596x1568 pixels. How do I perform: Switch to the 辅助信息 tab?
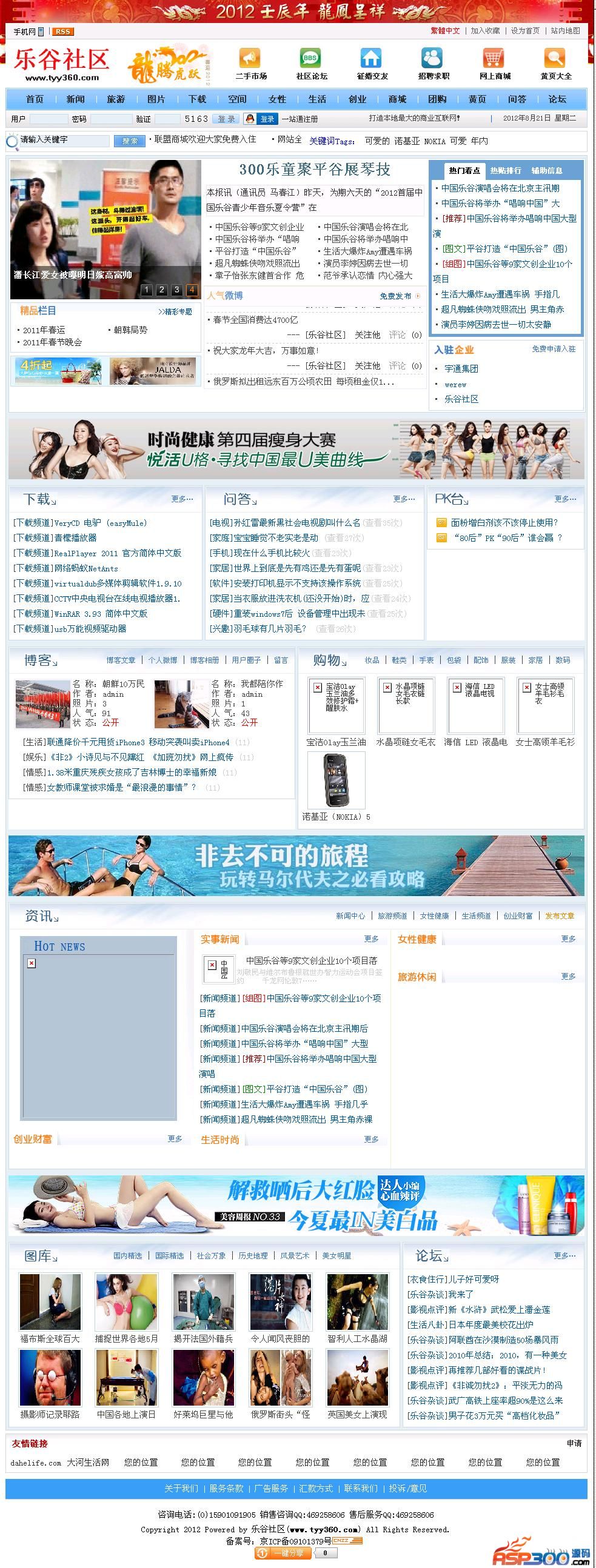tap(547, 170)
